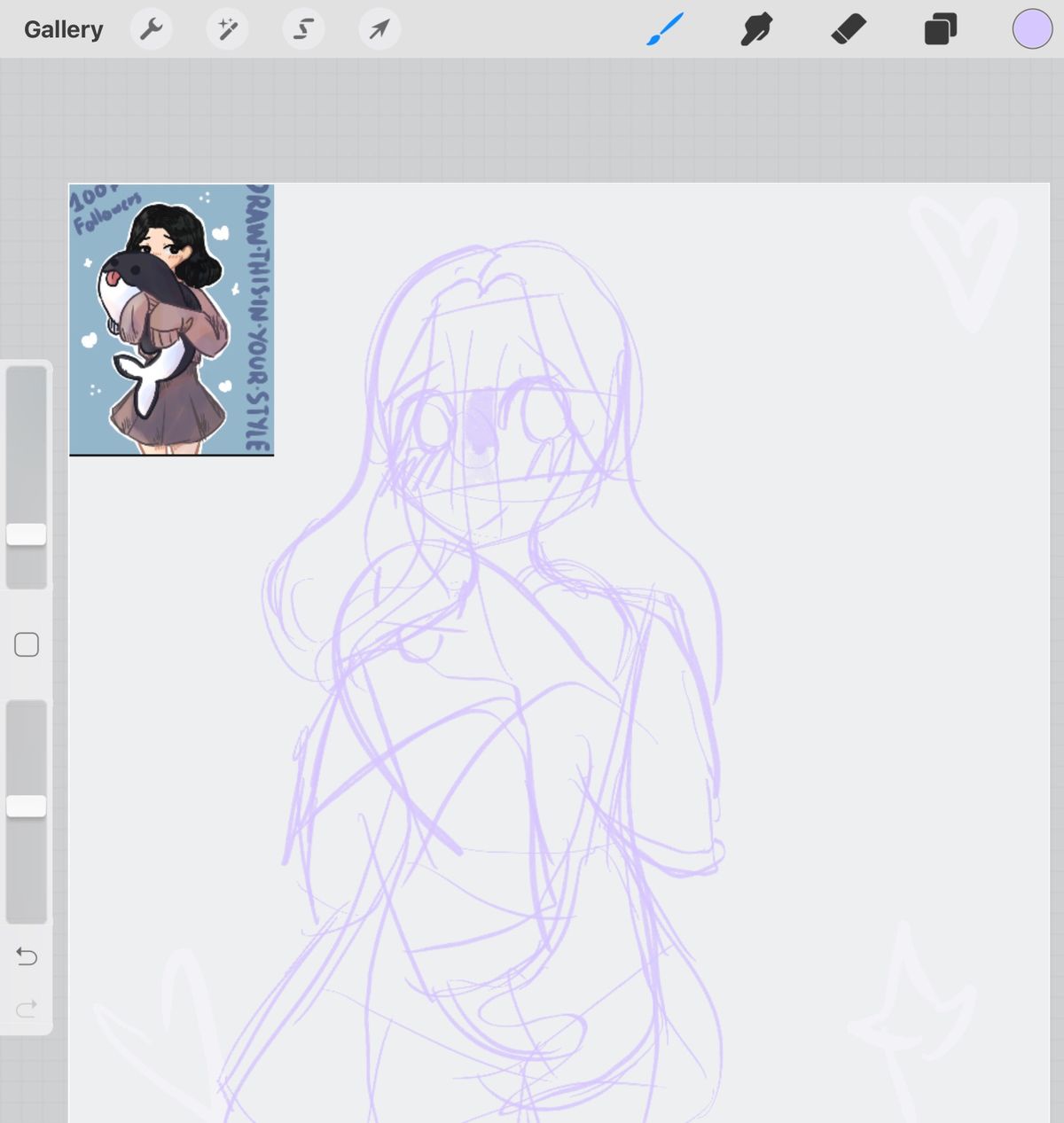
Task: Redo the last undone stroke
Action: (x=27, y=1008)
